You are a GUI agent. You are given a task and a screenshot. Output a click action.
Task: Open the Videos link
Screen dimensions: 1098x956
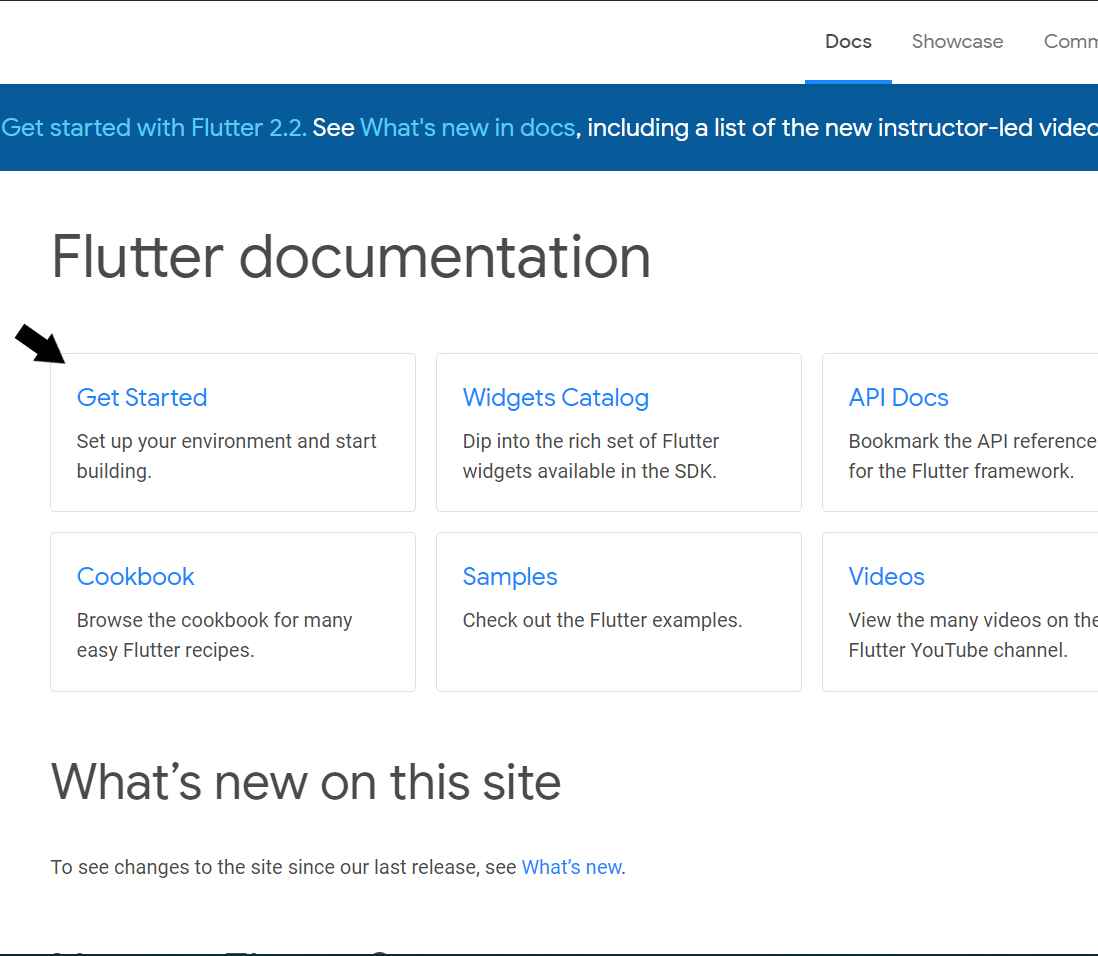[x=886, y=576]
